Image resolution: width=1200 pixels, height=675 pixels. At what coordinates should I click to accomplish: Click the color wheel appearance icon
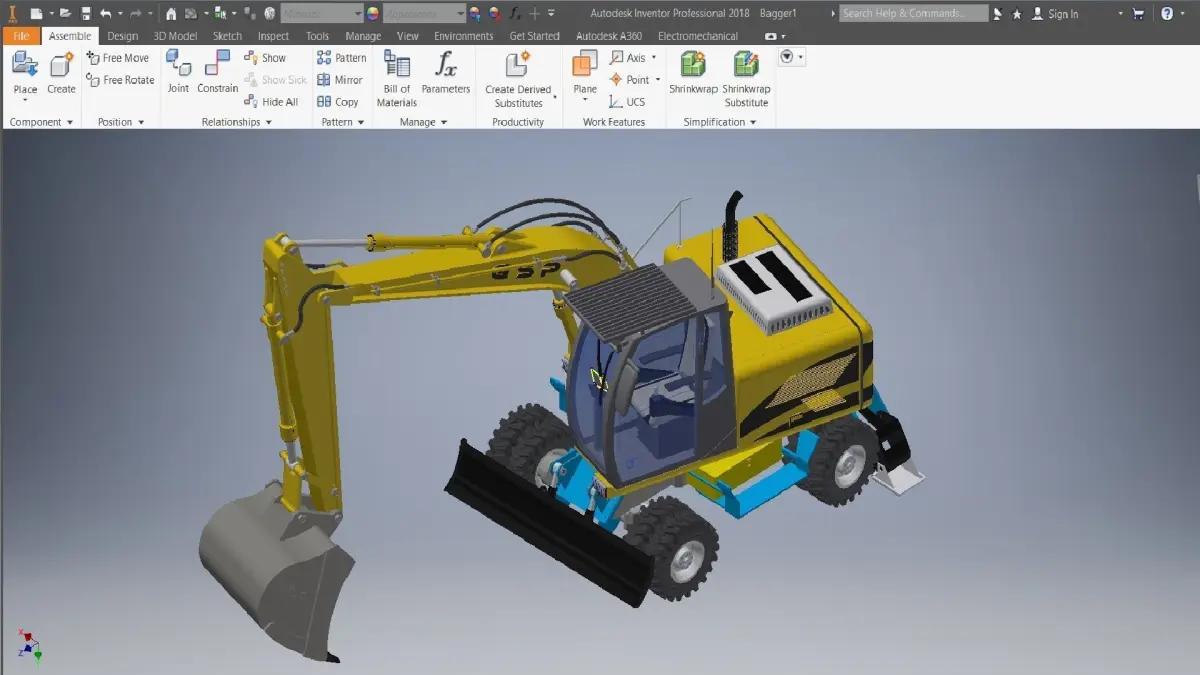372,14
